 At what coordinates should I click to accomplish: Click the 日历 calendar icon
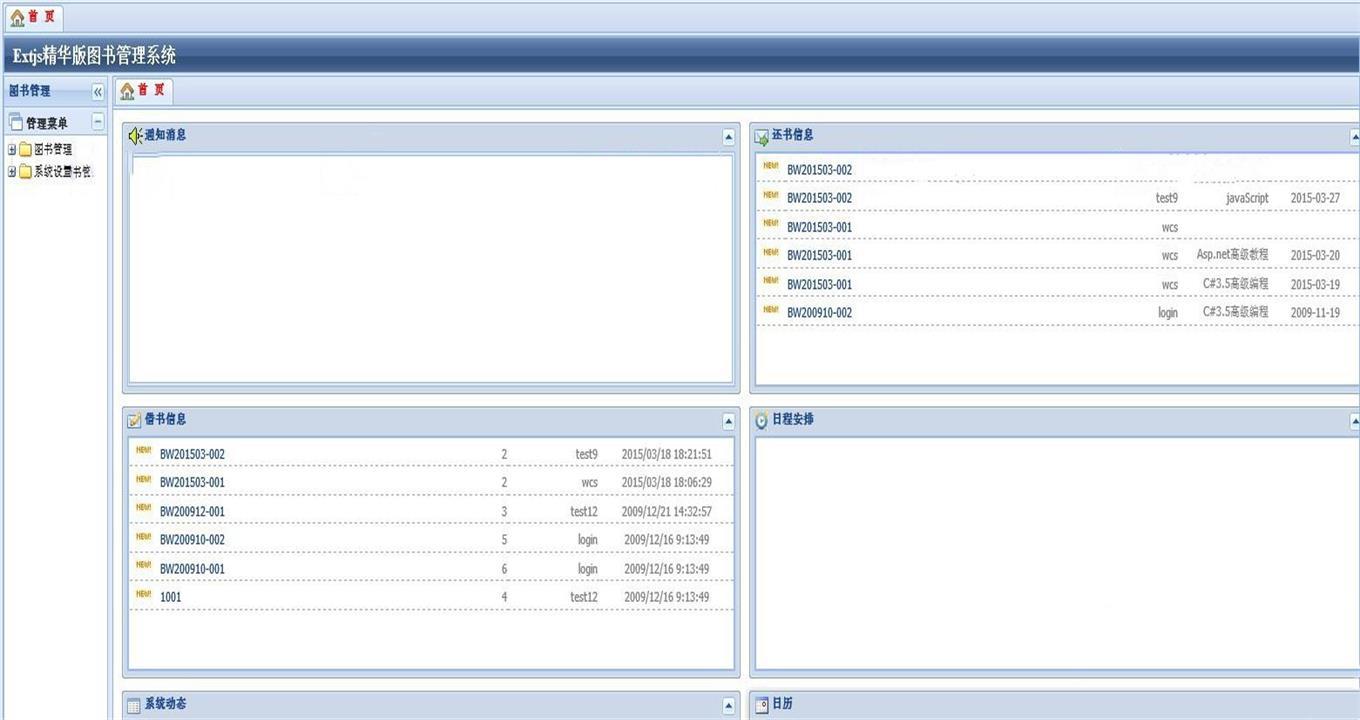761,705
